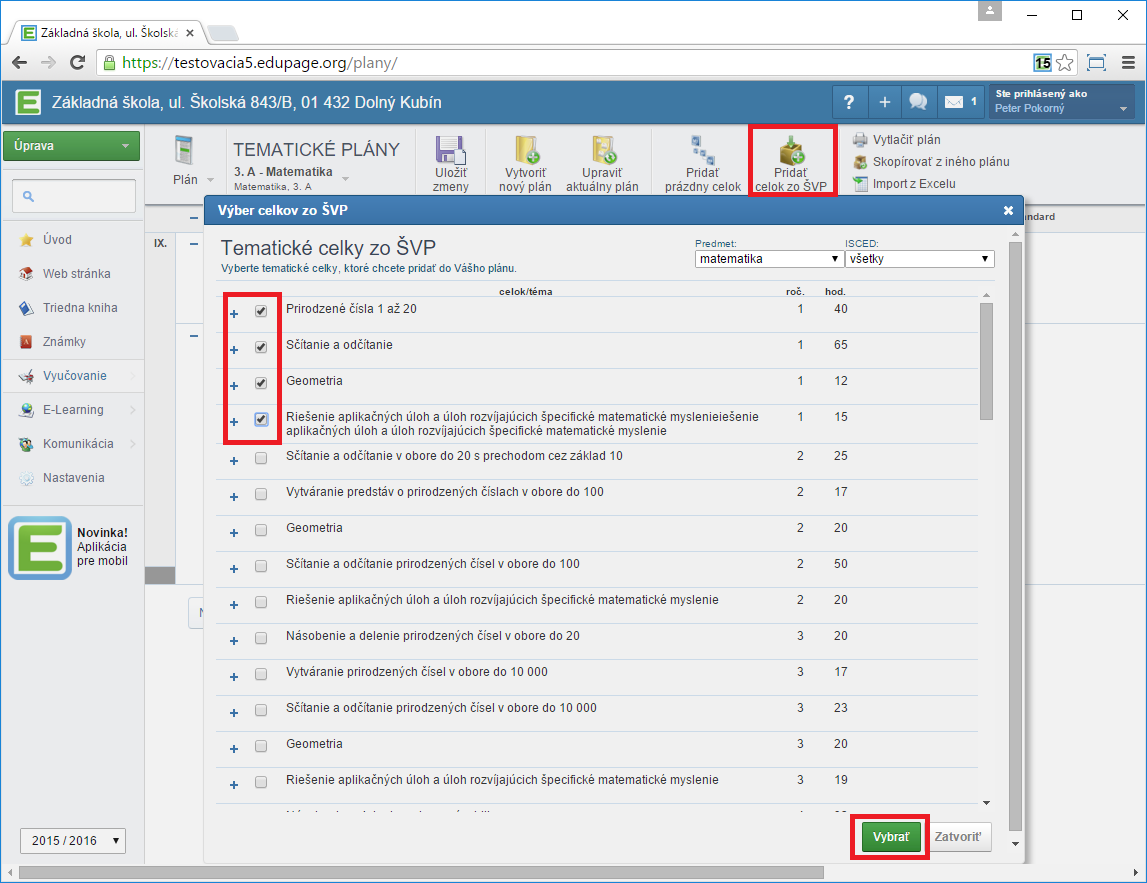This screenshot has height=883, width=1147.
Task: Click the sidebar search input field
Action: (74, 196)
